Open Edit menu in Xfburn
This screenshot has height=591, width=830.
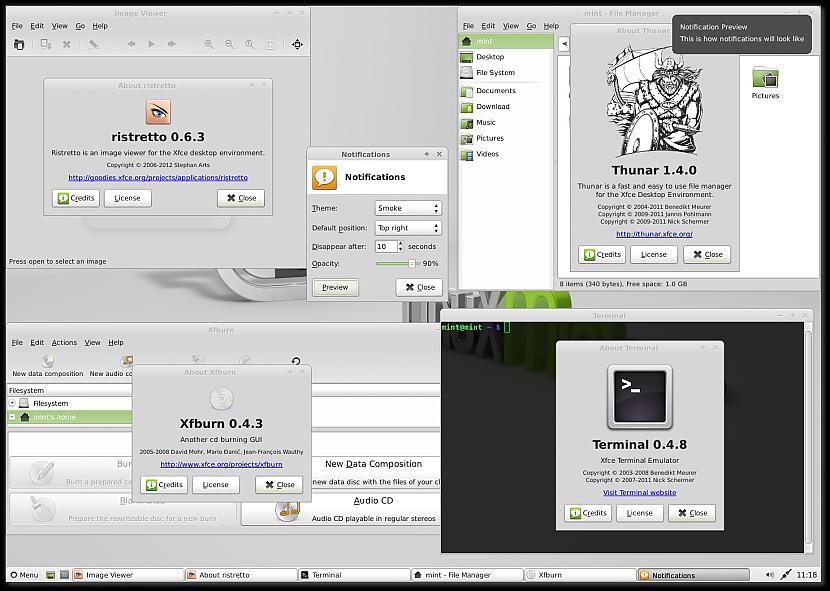point(37,343)
